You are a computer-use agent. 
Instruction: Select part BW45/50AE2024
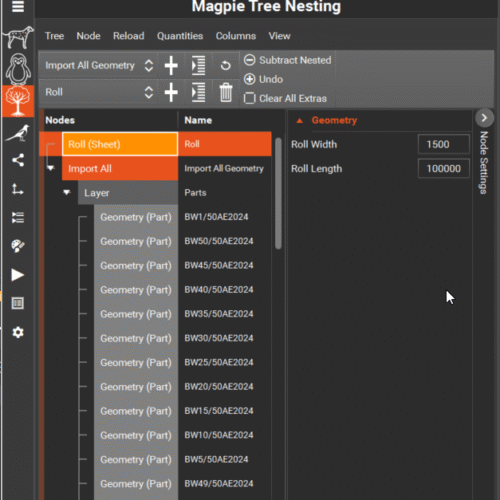click(219, 265)
